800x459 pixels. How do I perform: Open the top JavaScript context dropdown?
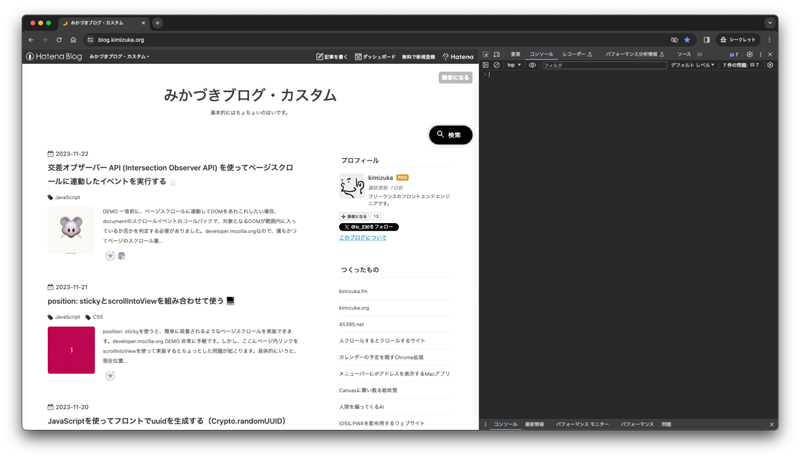click(x=514, y=65)
